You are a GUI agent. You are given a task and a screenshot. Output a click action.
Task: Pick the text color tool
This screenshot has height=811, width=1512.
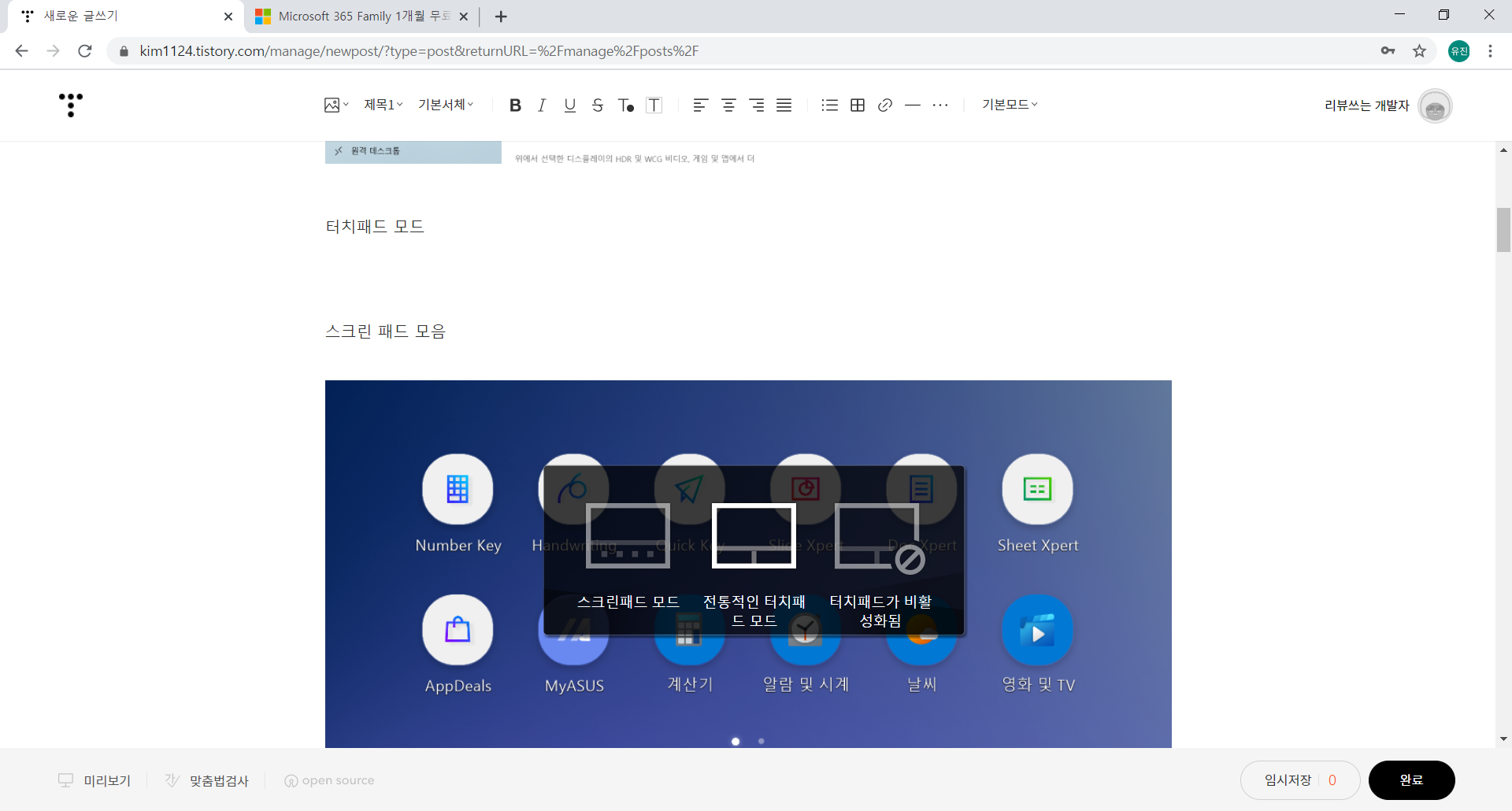pyautogui.click(x=626, y=105)
